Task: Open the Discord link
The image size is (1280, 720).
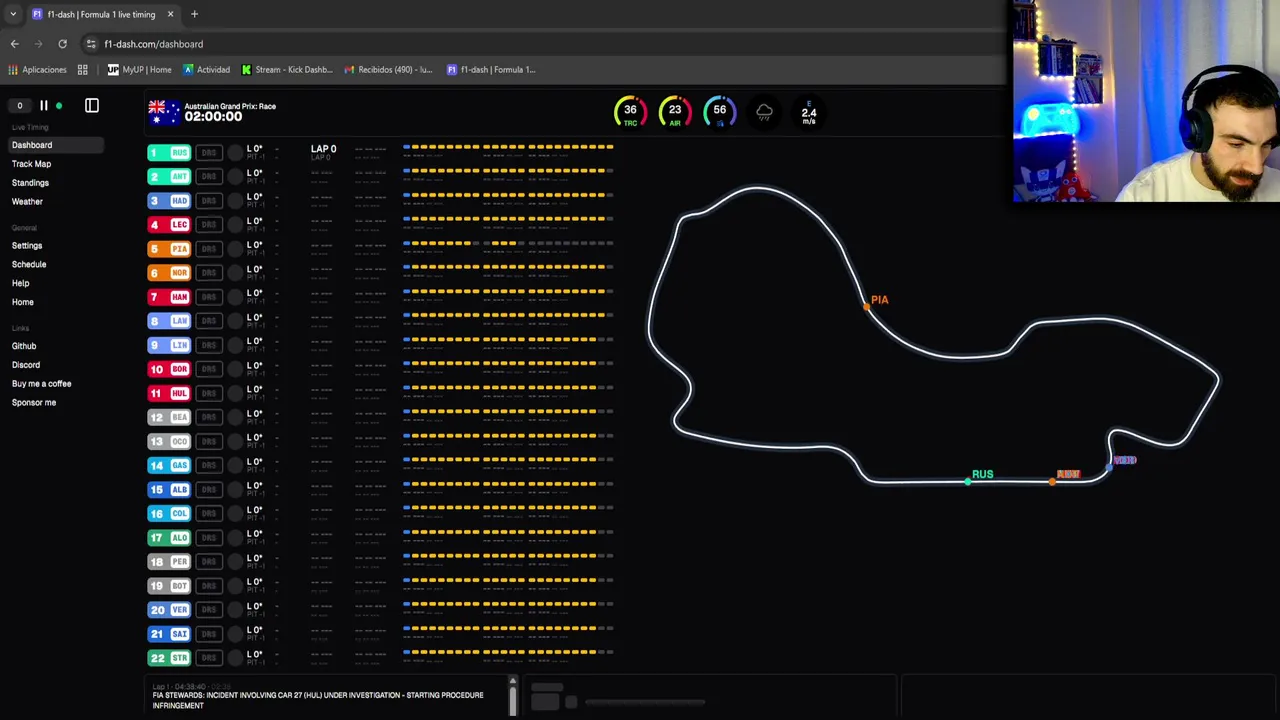Action: coord(26,365)
